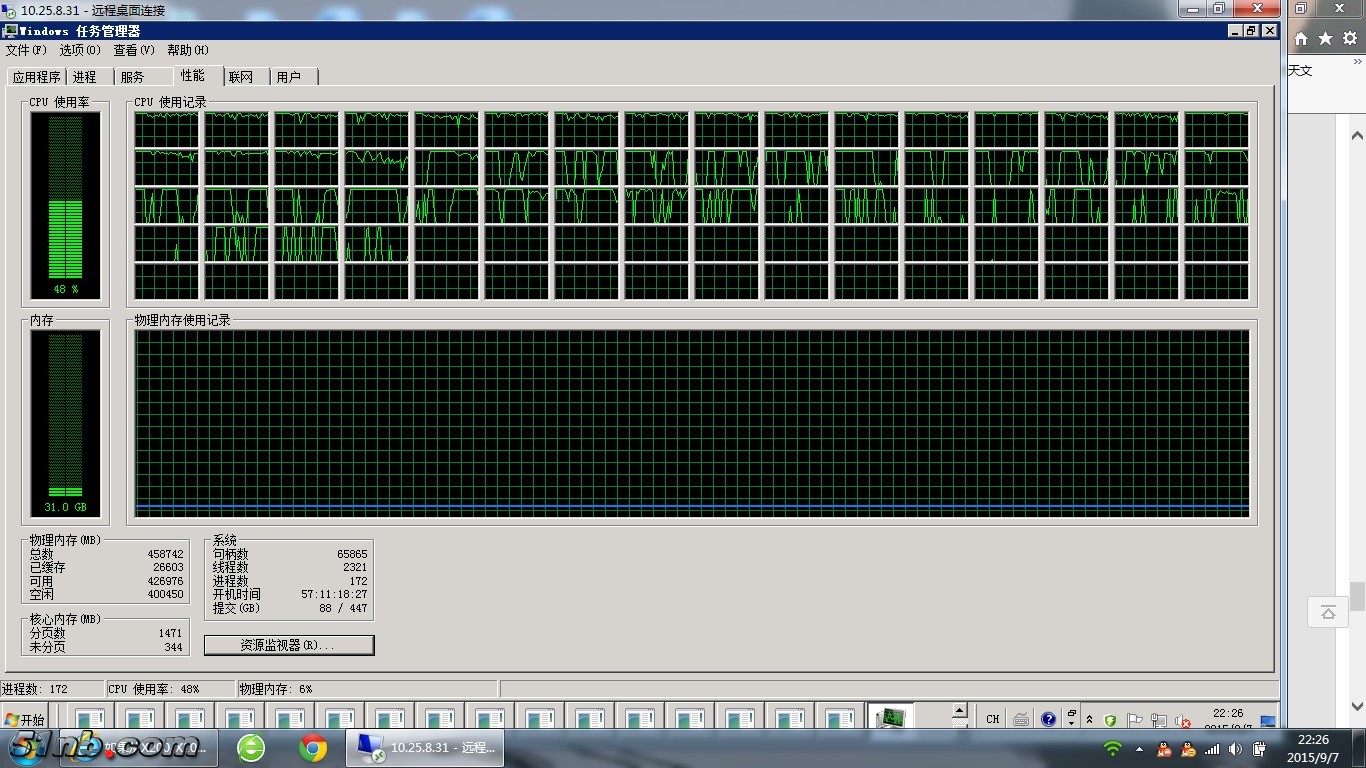Click the remote tray blue help icon
Screen dimensions: 1366x768
(1048, 719)
